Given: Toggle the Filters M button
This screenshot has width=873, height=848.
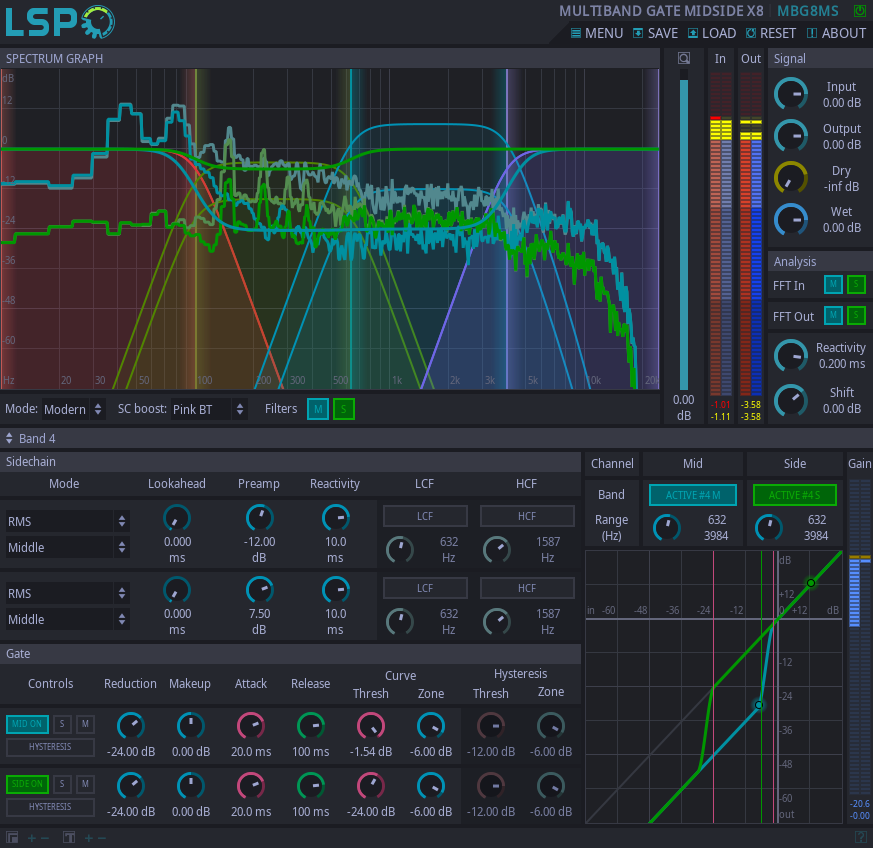Looking at the screenshot, I should [318, 409].
